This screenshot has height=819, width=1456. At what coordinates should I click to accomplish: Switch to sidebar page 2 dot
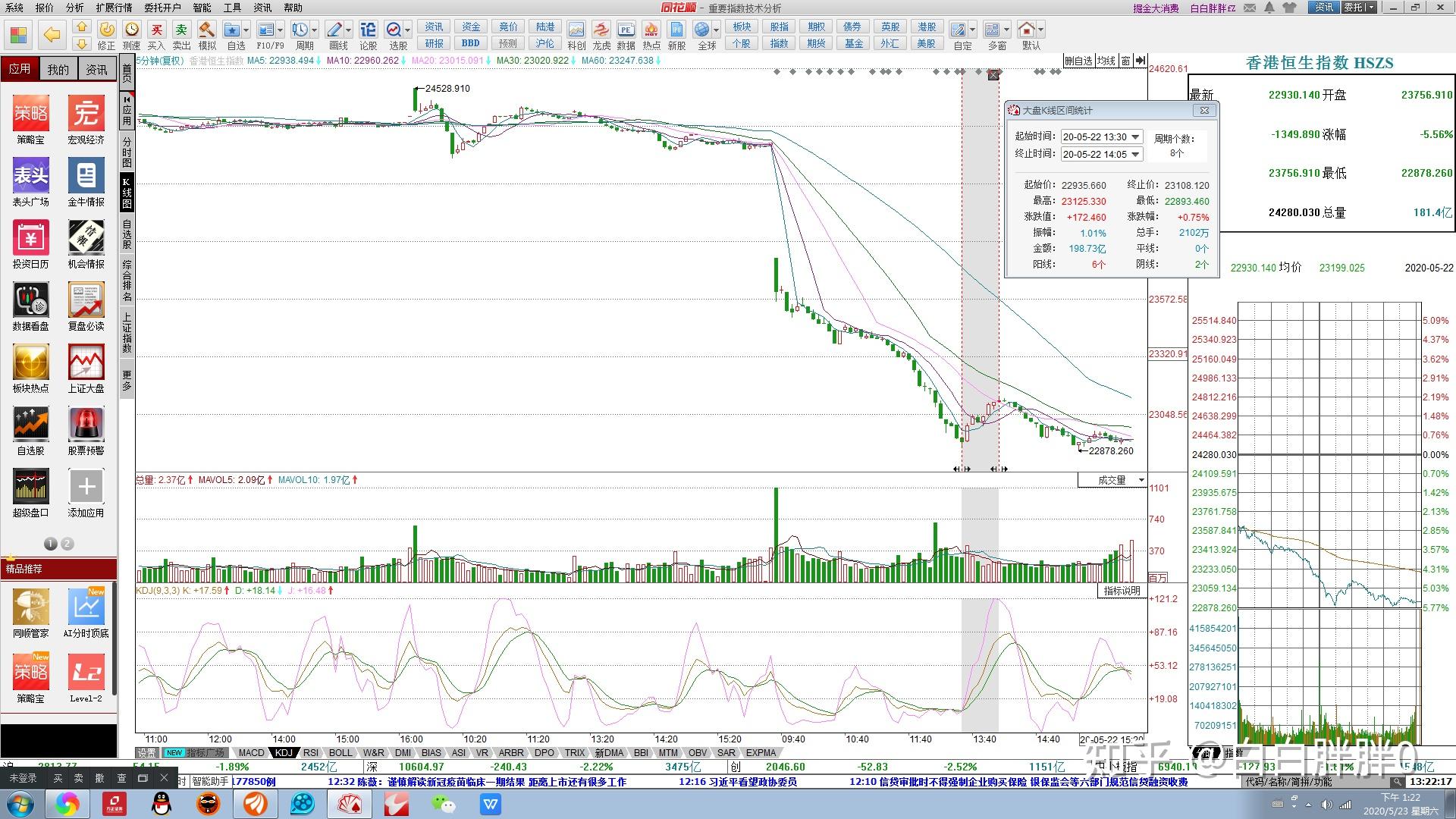[67, 544]
